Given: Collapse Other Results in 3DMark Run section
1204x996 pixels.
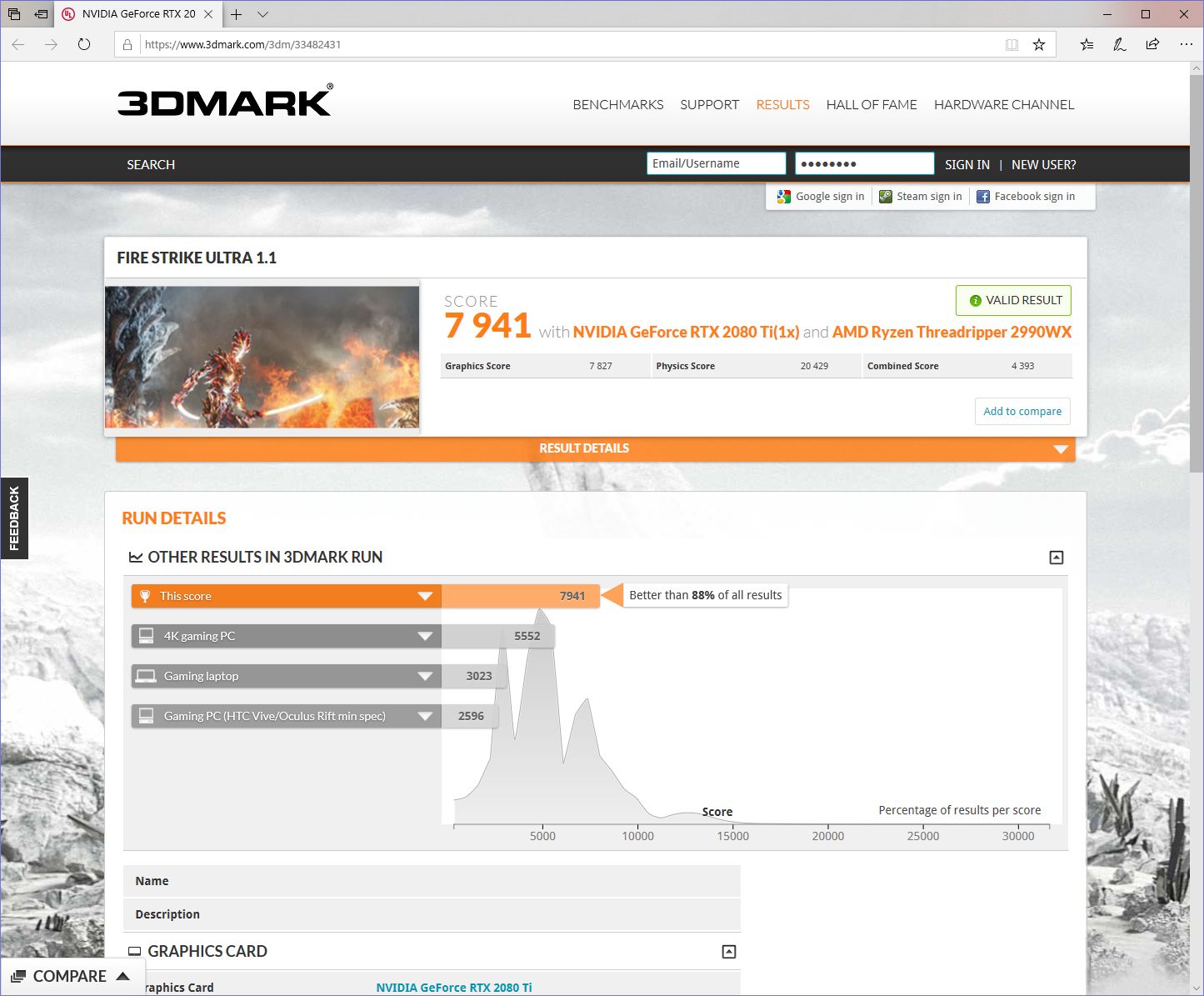Looking at the screenshot, I should (x=1056, y=558).
